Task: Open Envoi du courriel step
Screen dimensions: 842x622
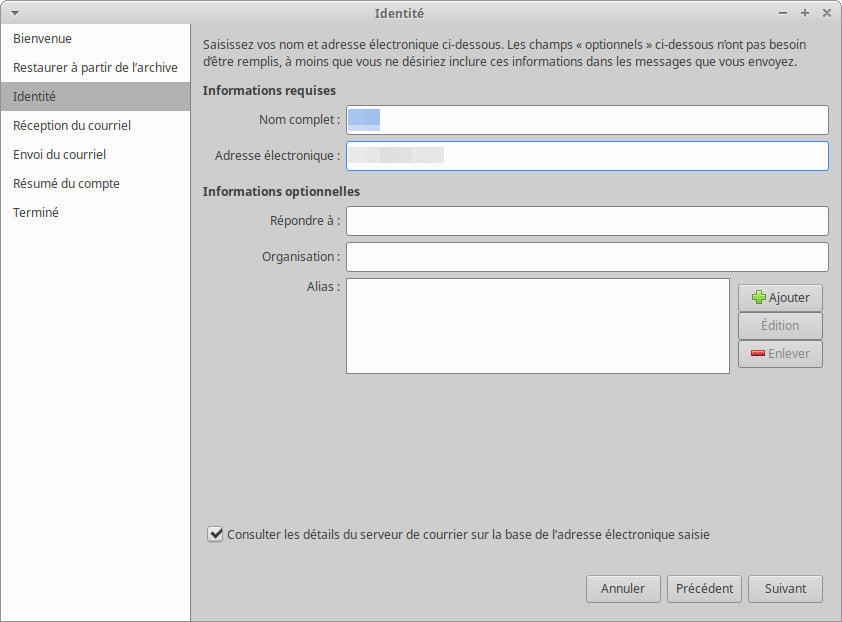Action: tap(59, 155)
